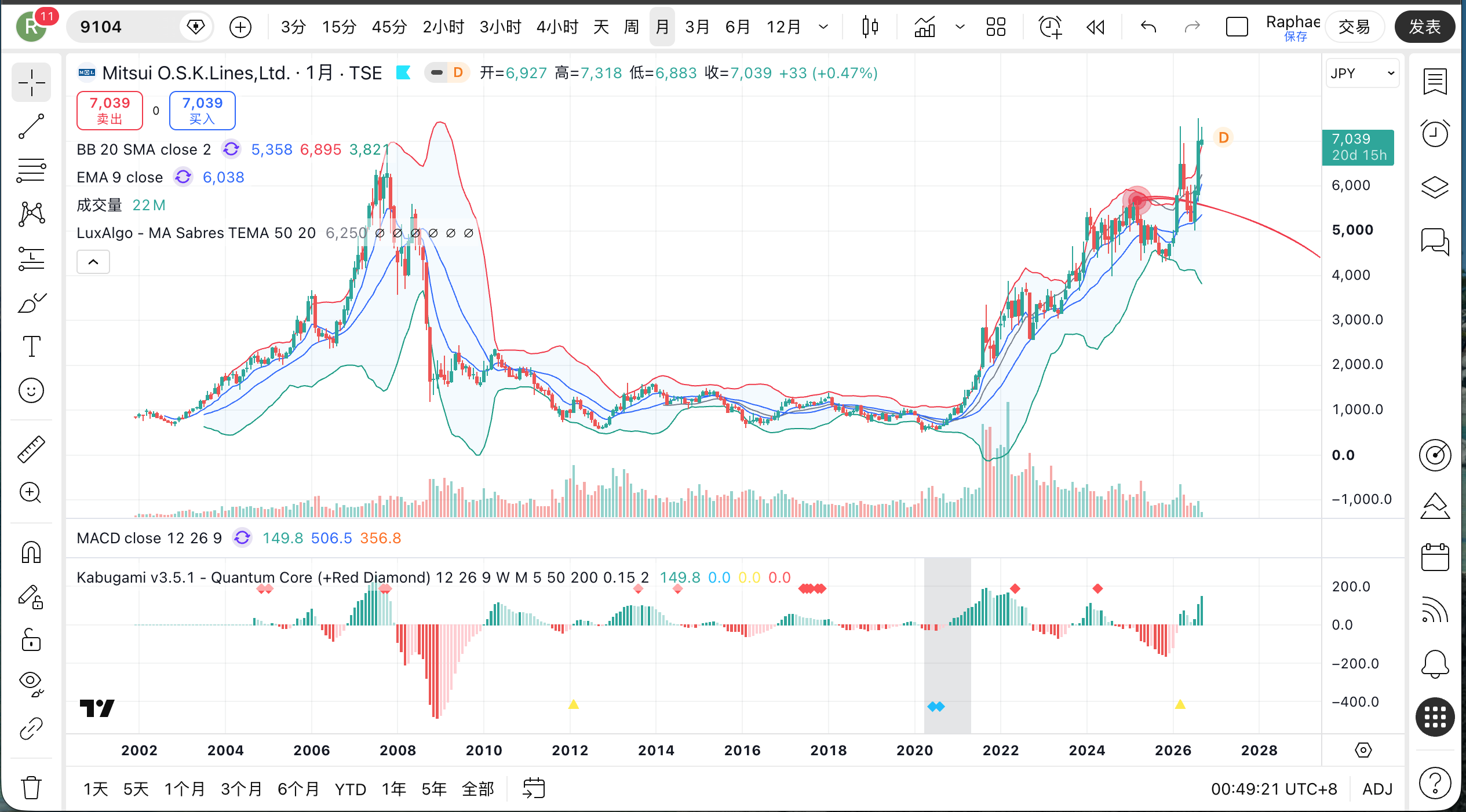
Task: Toggle the cyan flag on the symbol
Action: pyautogui.click(x=403, y=73)
